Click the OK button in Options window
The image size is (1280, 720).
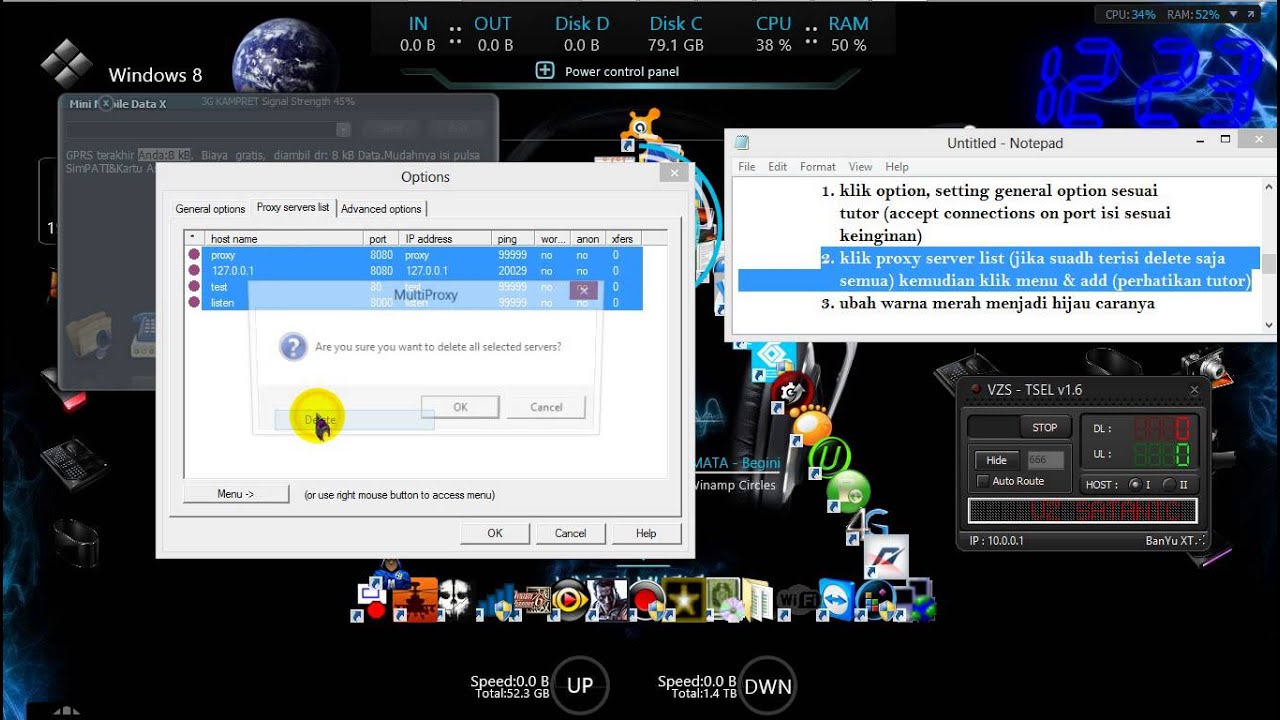coord(495,533)
